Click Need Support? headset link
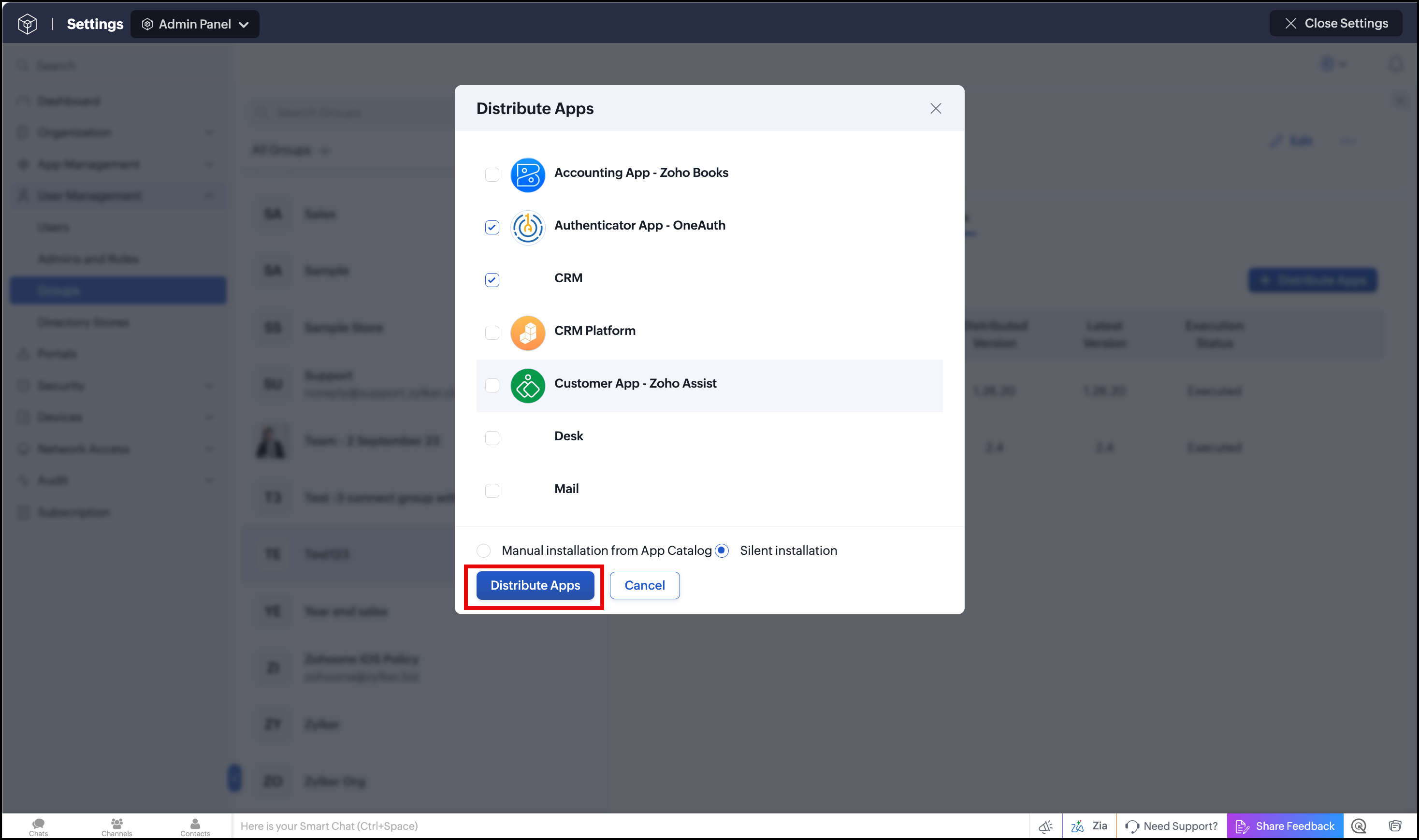1419x840 pixels. [1171, 826]
